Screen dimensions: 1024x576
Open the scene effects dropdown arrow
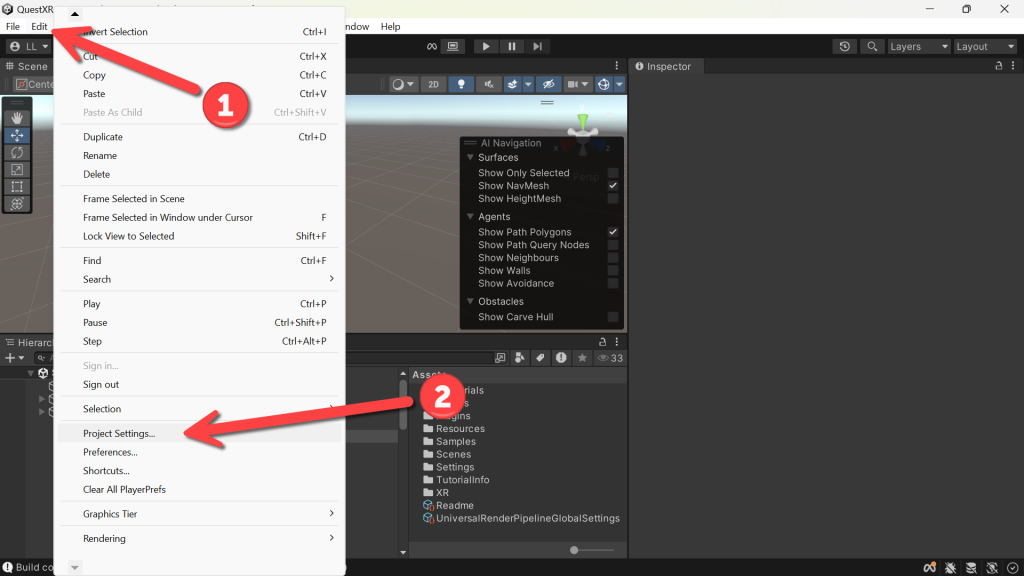pyautogui.click(x=528, y=84)
